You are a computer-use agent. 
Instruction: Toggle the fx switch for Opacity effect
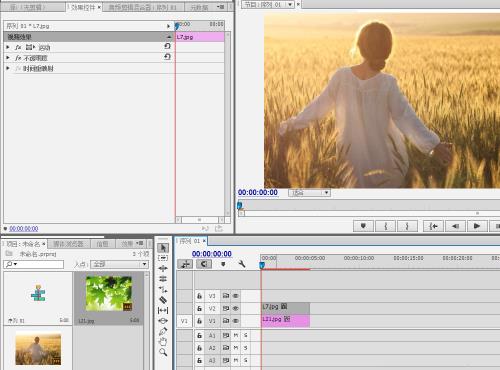pos(18,58)
